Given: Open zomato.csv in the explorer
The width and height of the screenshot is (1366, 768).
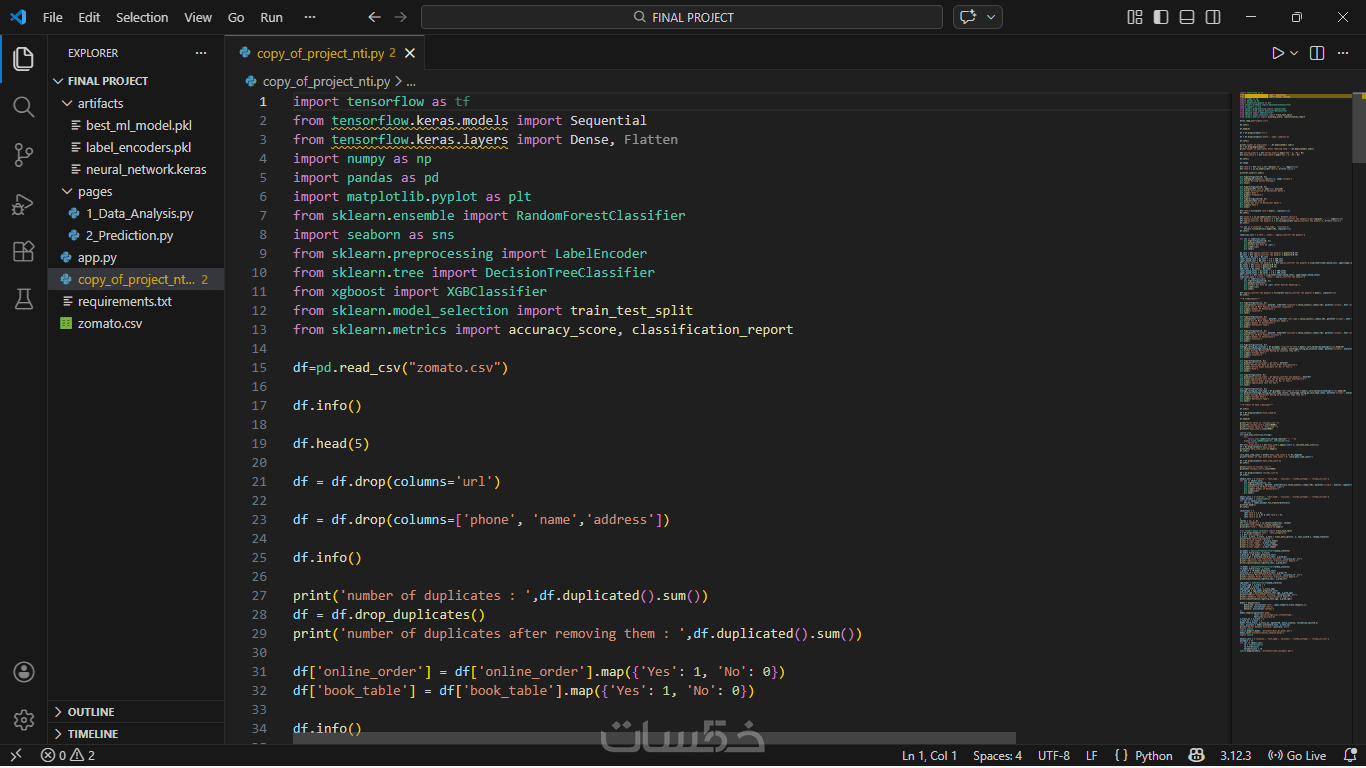Looking at the screenshot, I should pos(110,323).
